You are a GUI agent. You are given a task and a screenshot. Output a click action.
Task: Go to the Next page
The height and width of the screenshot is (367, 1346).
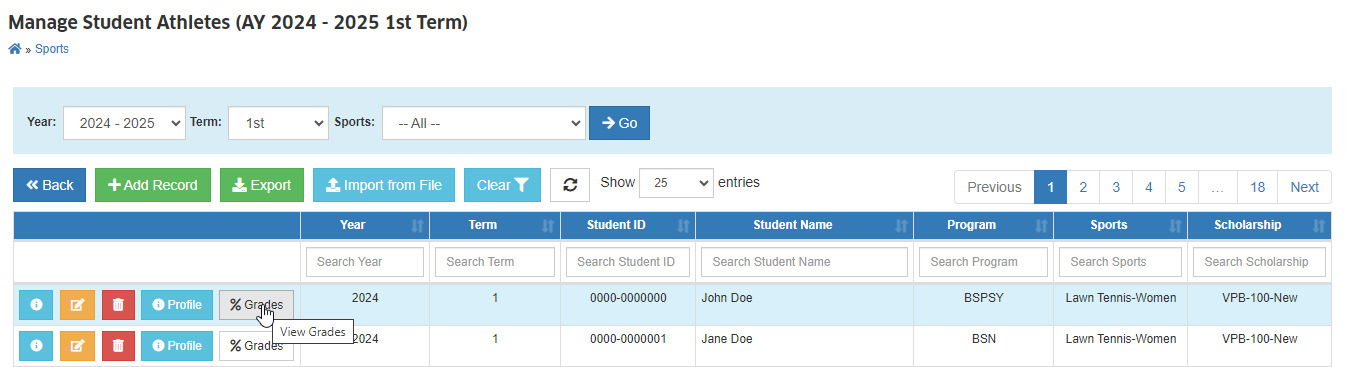coord(1304,187)
